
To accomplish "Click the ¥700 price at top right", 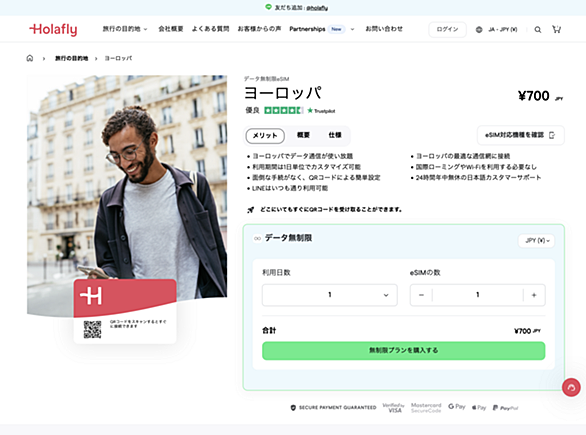I will pyautogui.click(x=533, y=96).
